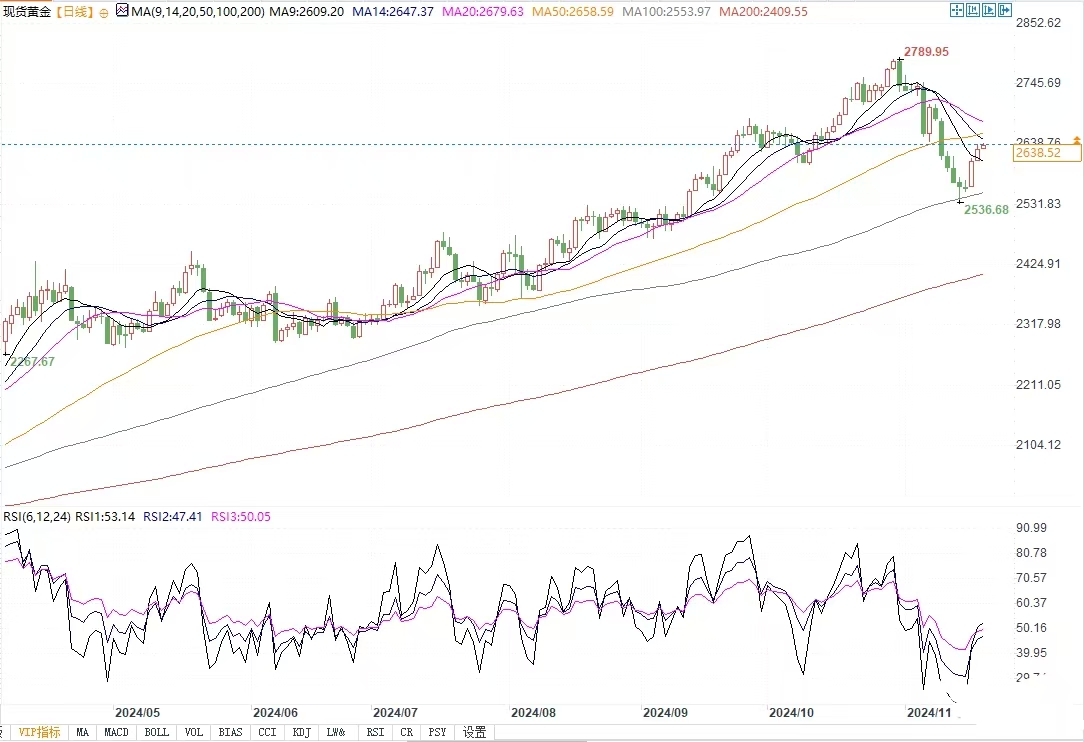
Task: Click the MA200:2409.55 value
Action: coord(763,12)
